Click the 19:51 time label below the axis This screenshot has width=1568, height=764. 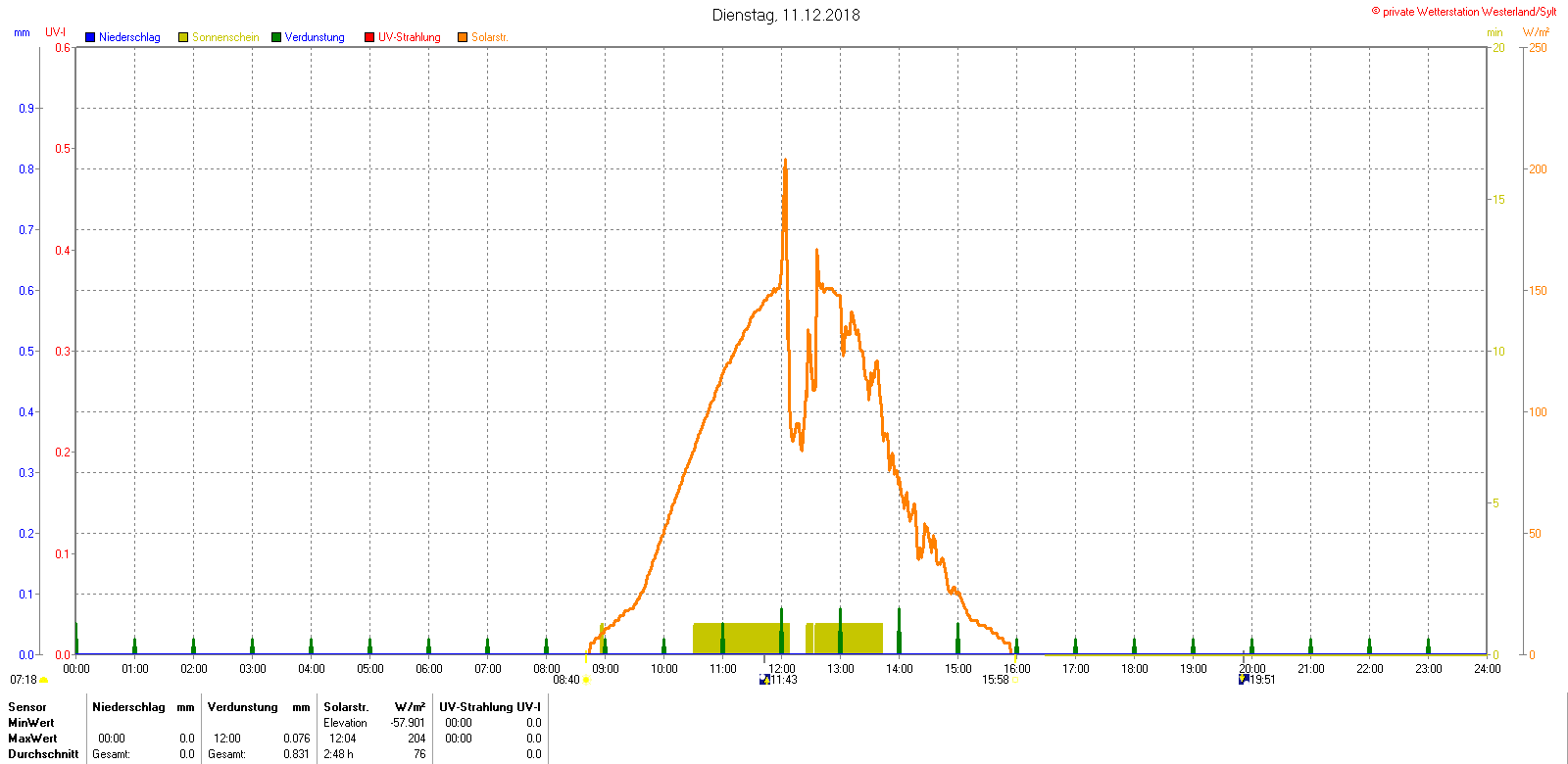1262,680
